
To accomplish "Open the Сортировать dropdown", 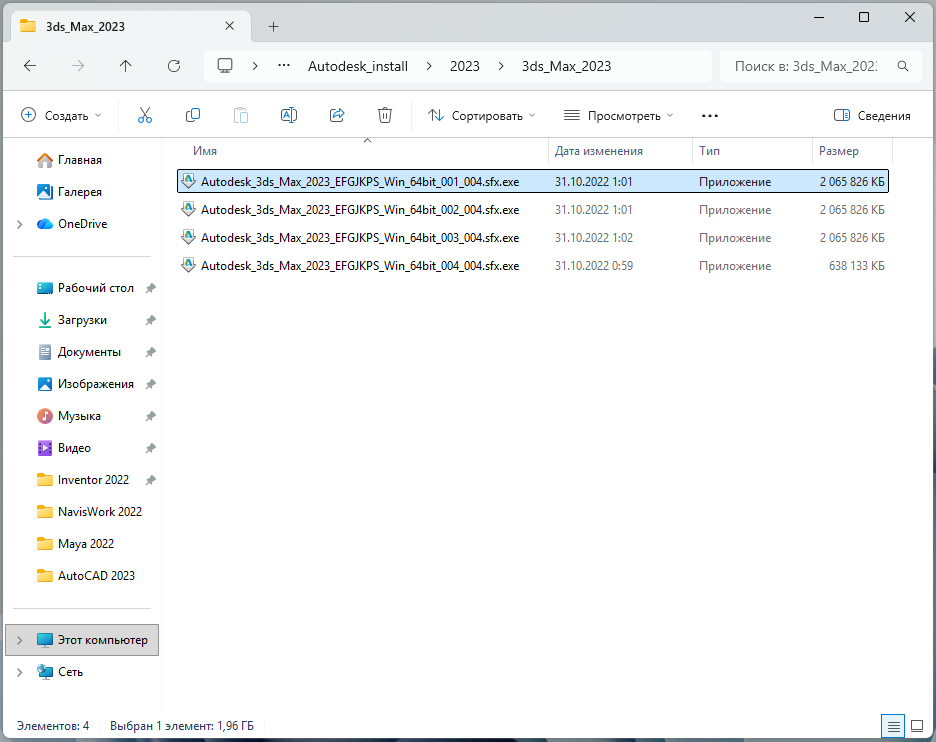I will point(481,115).
